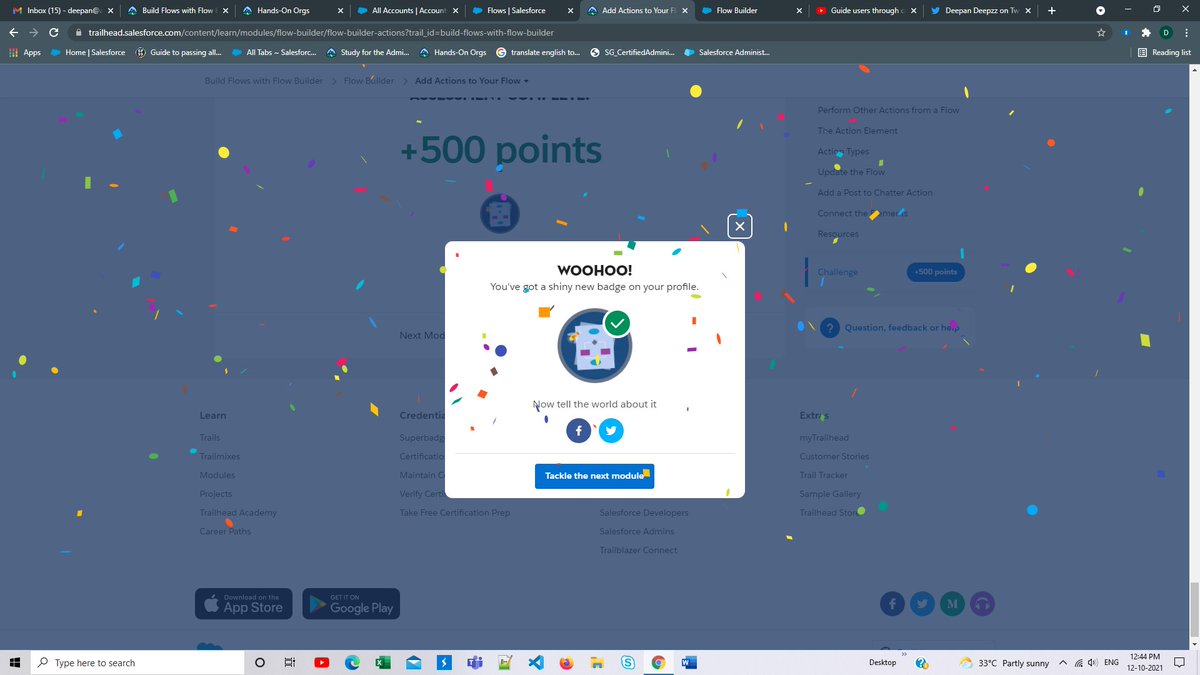Expand Add Actions to Your Flow dropdown
This screenshot has width=1200, height=675.
(471, 80)
